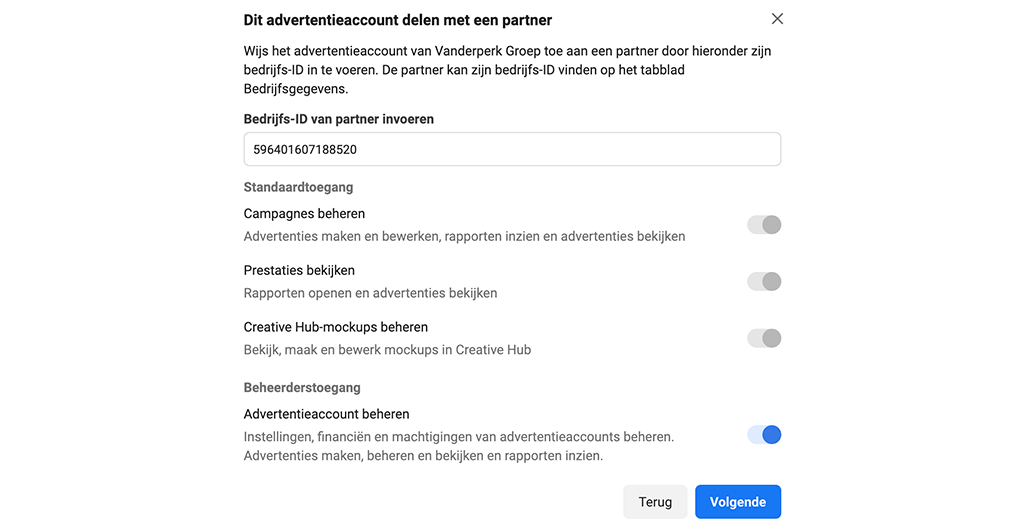This screenshot has width=1024, height=528.
Task: Click the Standaardtoegang section heading
Action: pos(298,187)
